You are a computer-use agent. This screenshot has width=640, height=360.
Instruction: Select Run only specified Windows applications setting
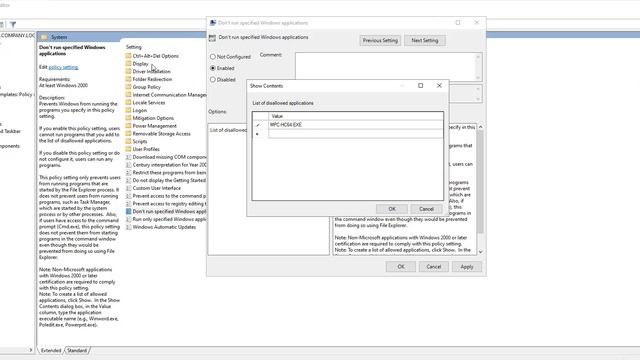[166, 219]
